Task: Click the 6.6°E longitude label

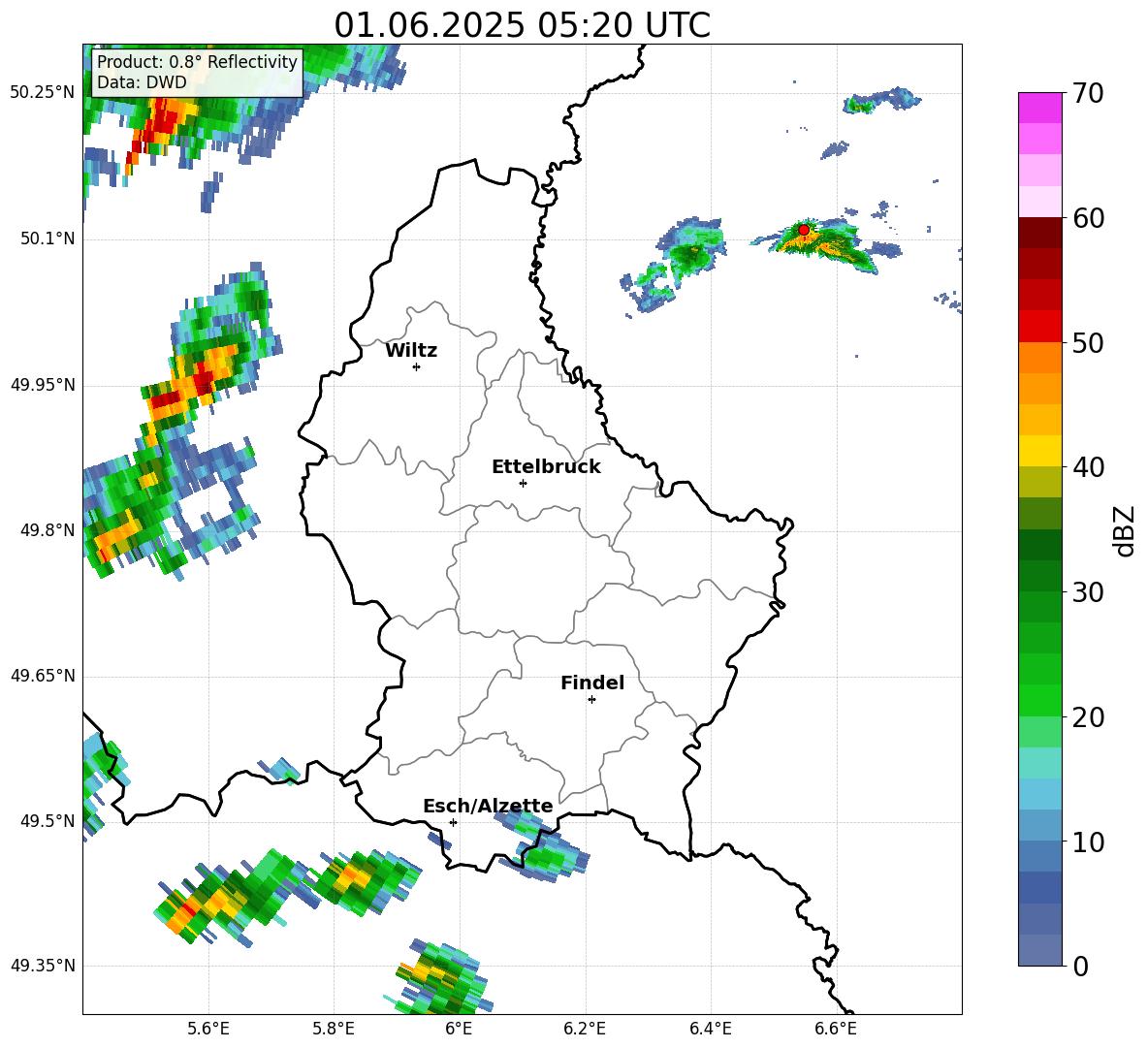Action: [836, 1029]
